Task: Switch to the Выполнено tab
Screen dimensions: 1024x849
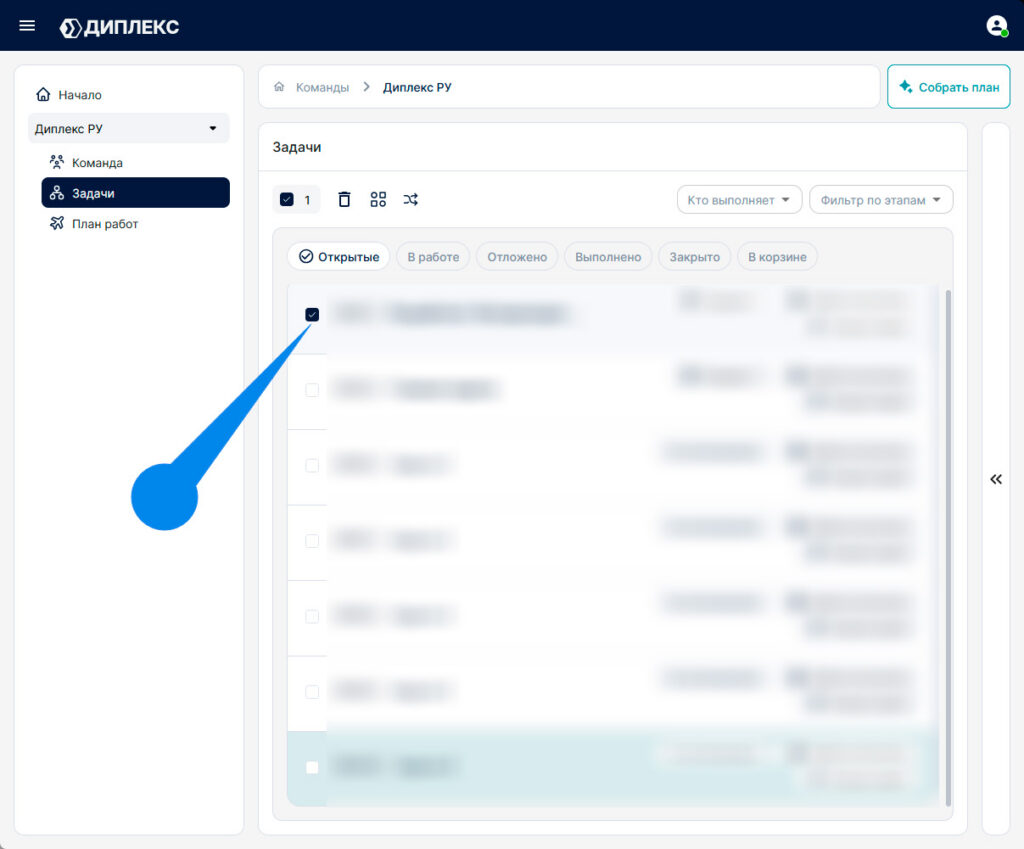Action: click(608, 257)
